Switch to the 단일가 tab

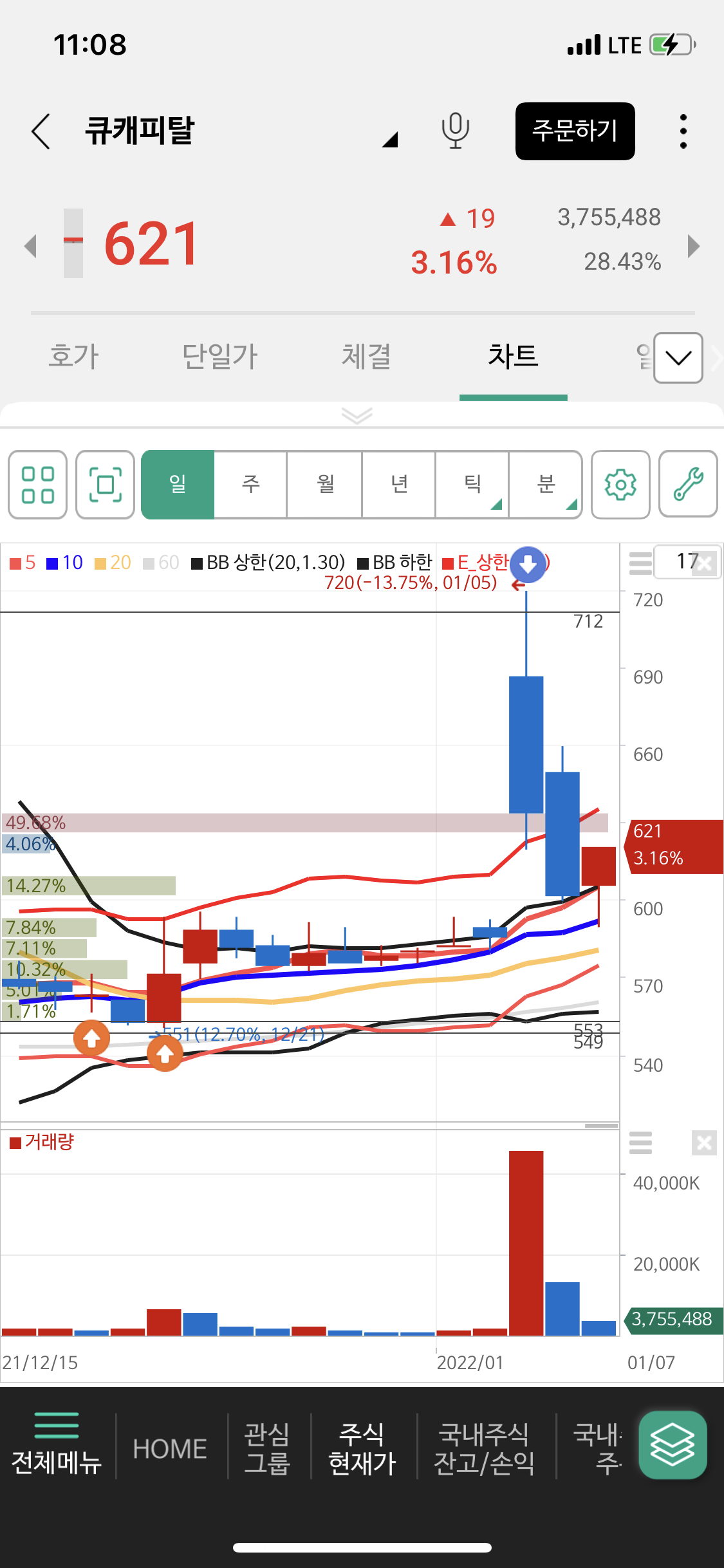(x=220, y=356)
